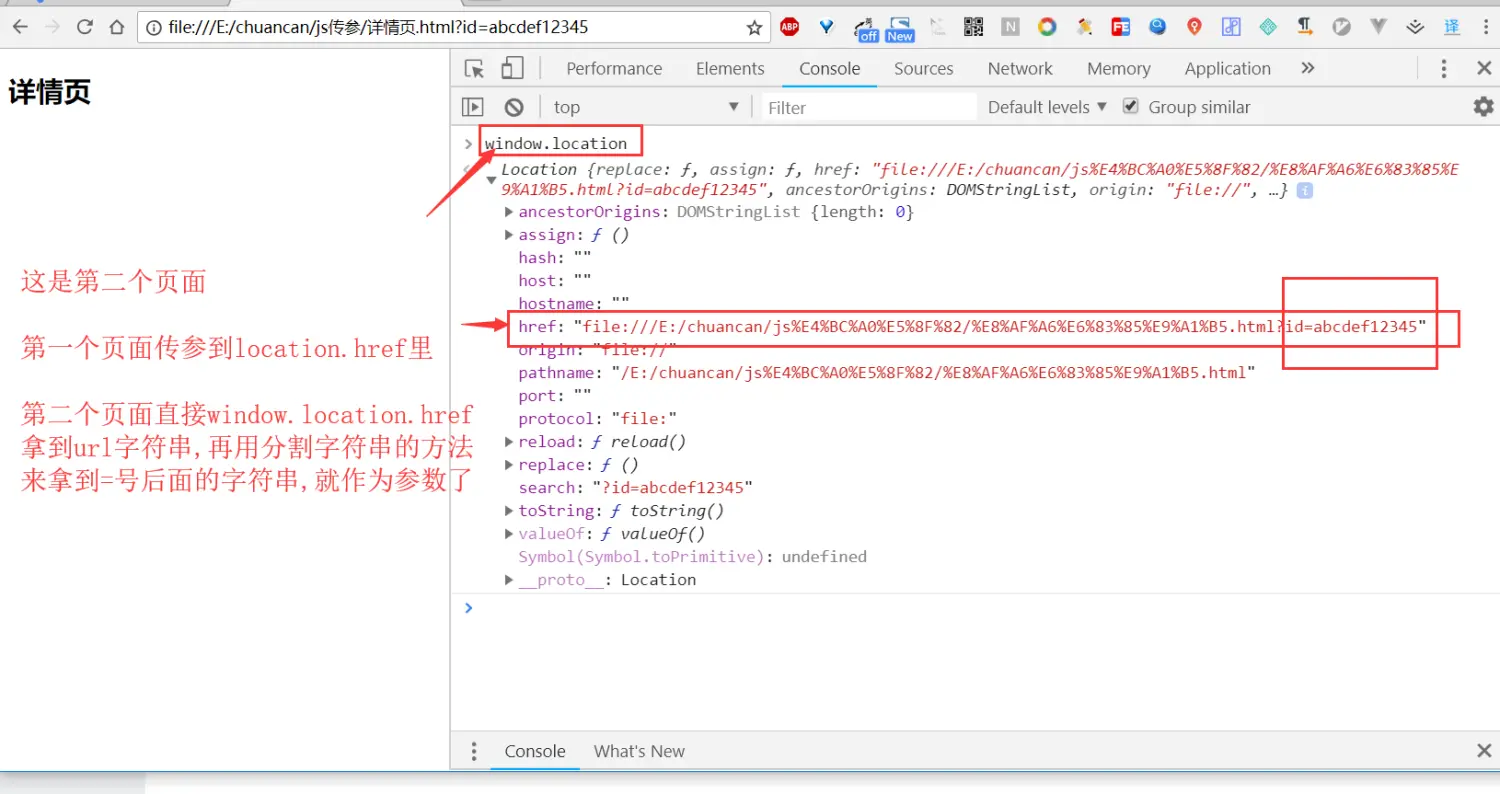Expand the assign function property
The width and height of the screenshot is (1500, 794).
509,234
